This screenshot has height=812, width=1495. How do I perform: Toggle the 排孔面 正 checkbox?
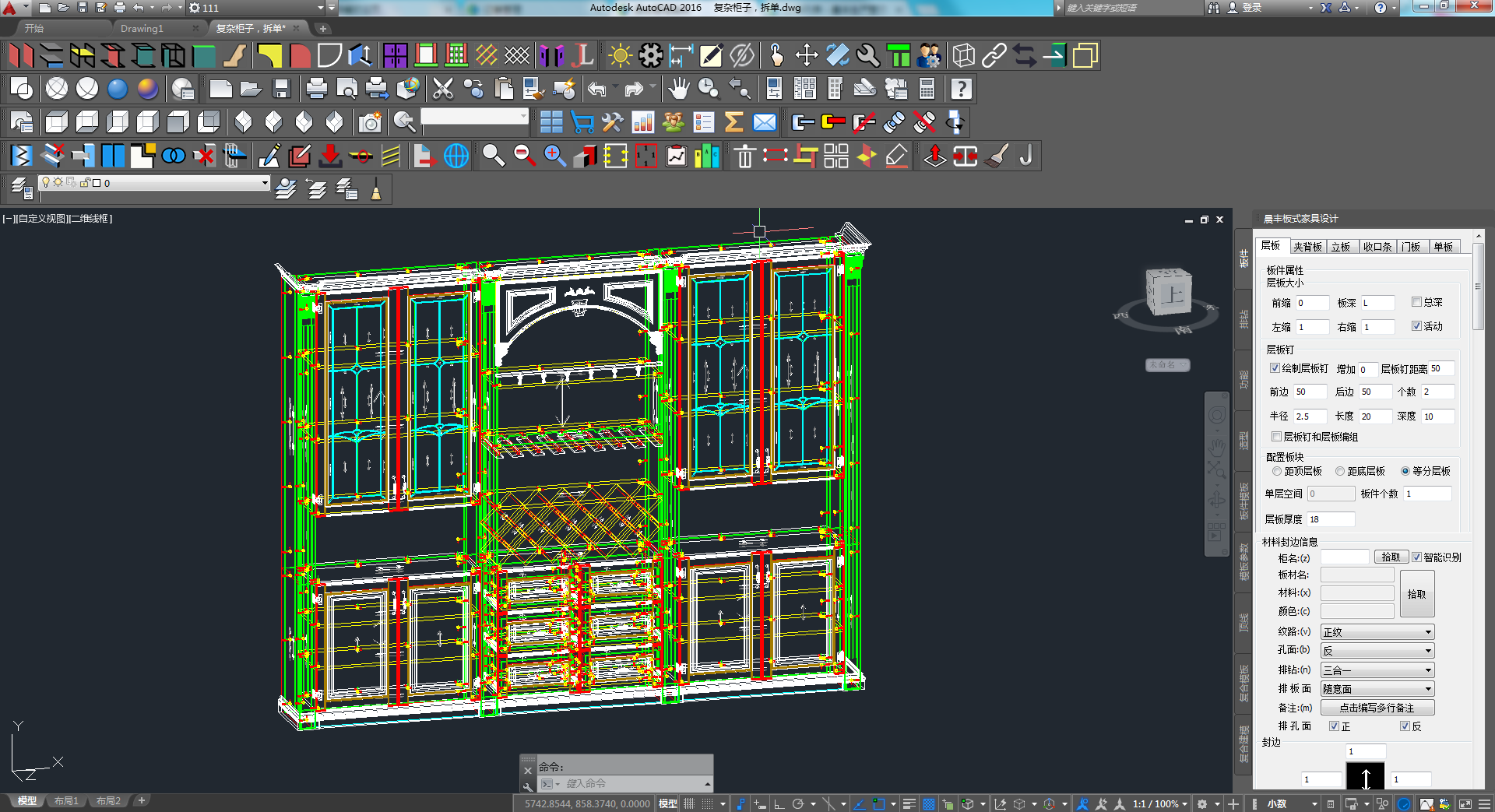pyautogui.click(x=1334, y=726)
